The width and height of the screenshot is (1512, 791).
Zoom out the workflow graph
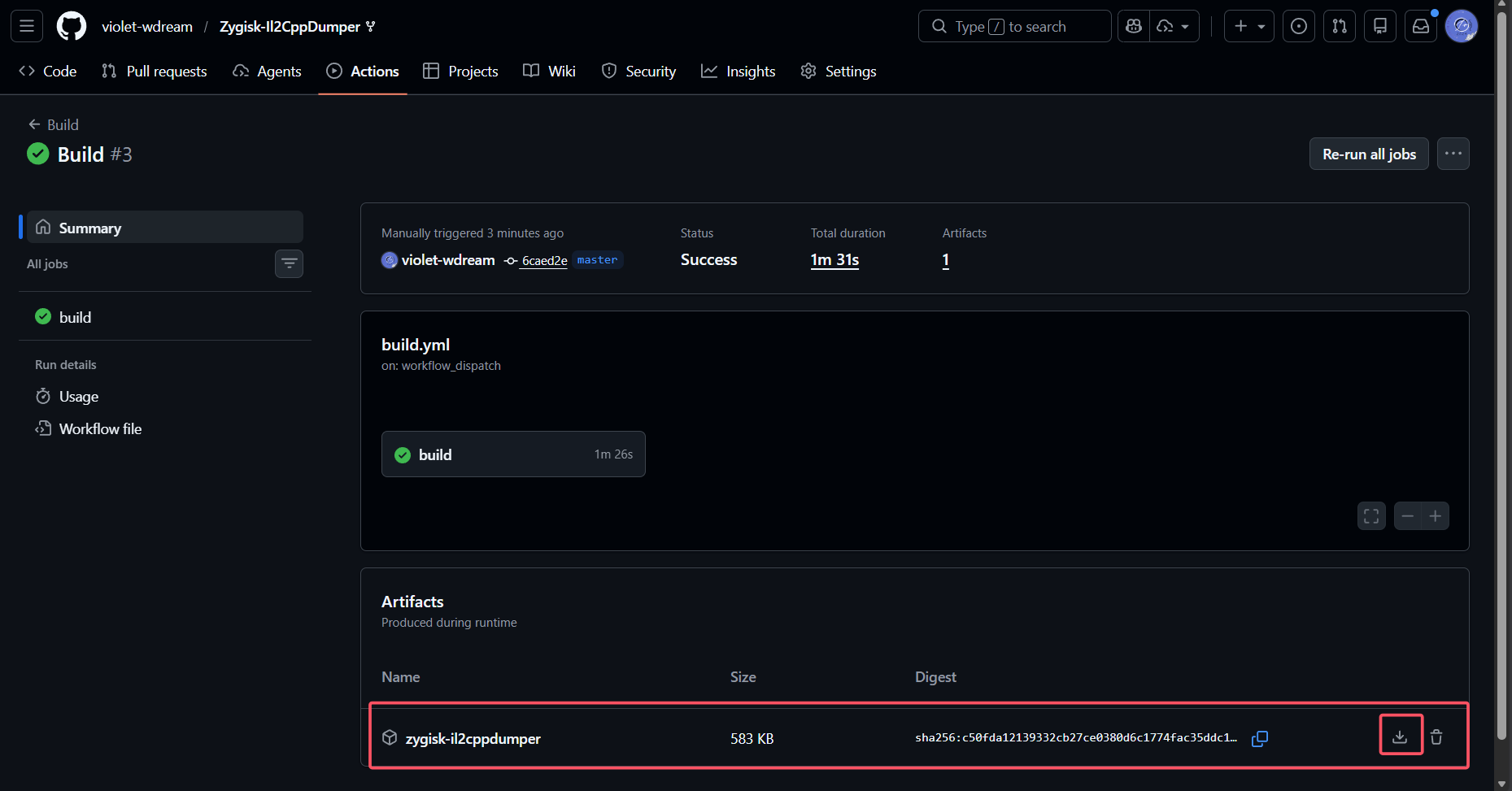[x=1408, y=516]
